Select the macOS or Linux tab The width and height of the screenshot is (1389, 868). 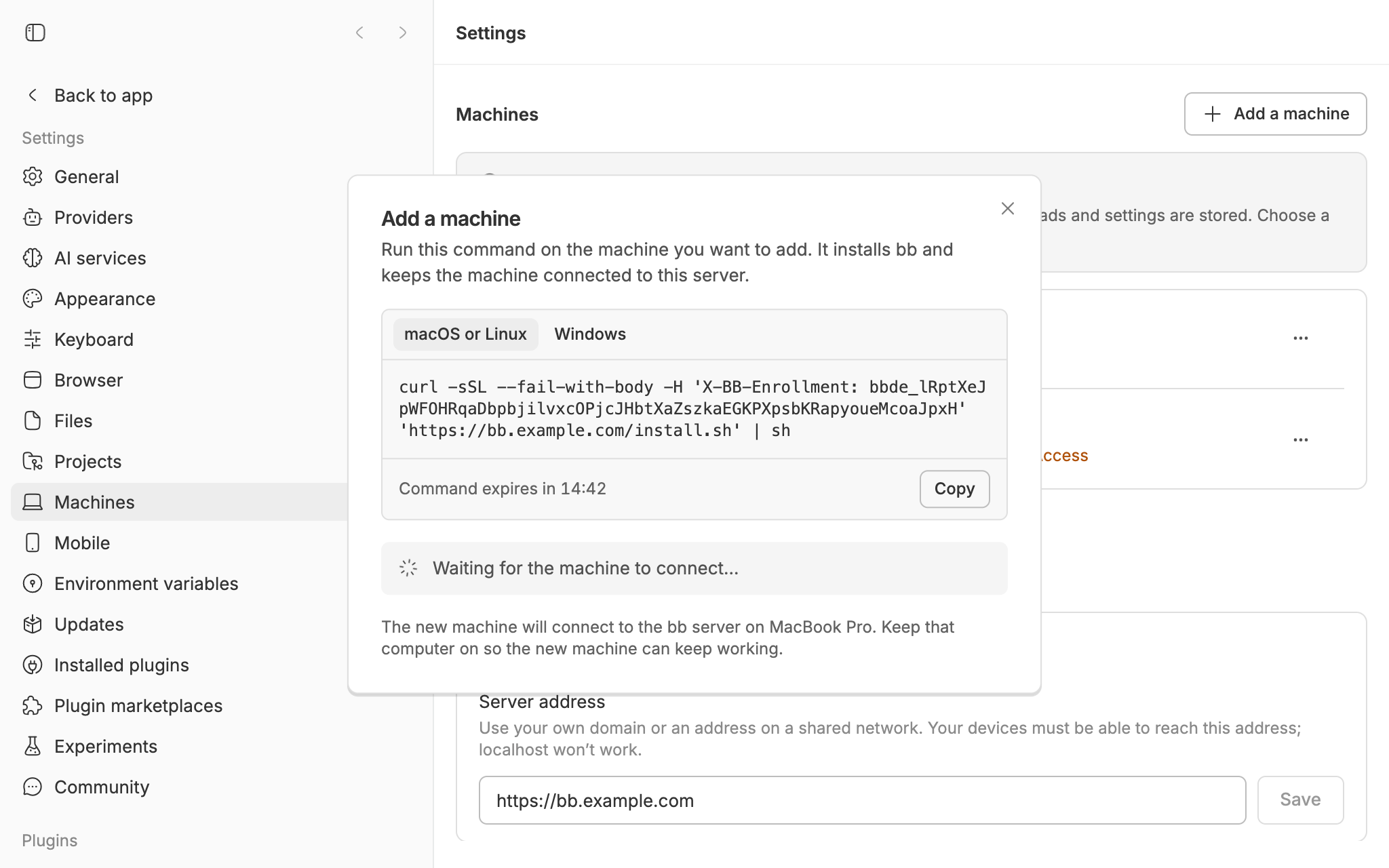click(465, 334)
